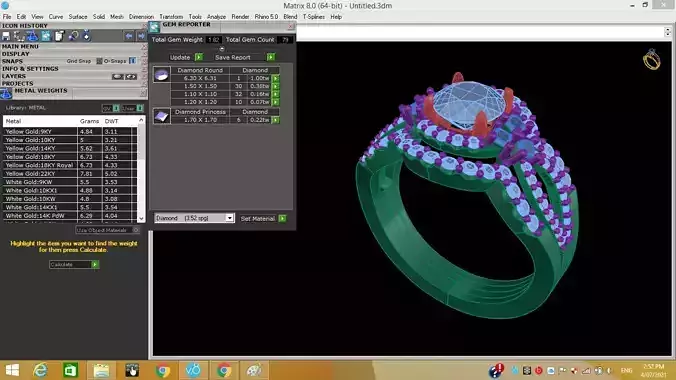Select the Diamond Round gem thumbnail
Viewport: 676px width, 380px height.
(162, 75)
